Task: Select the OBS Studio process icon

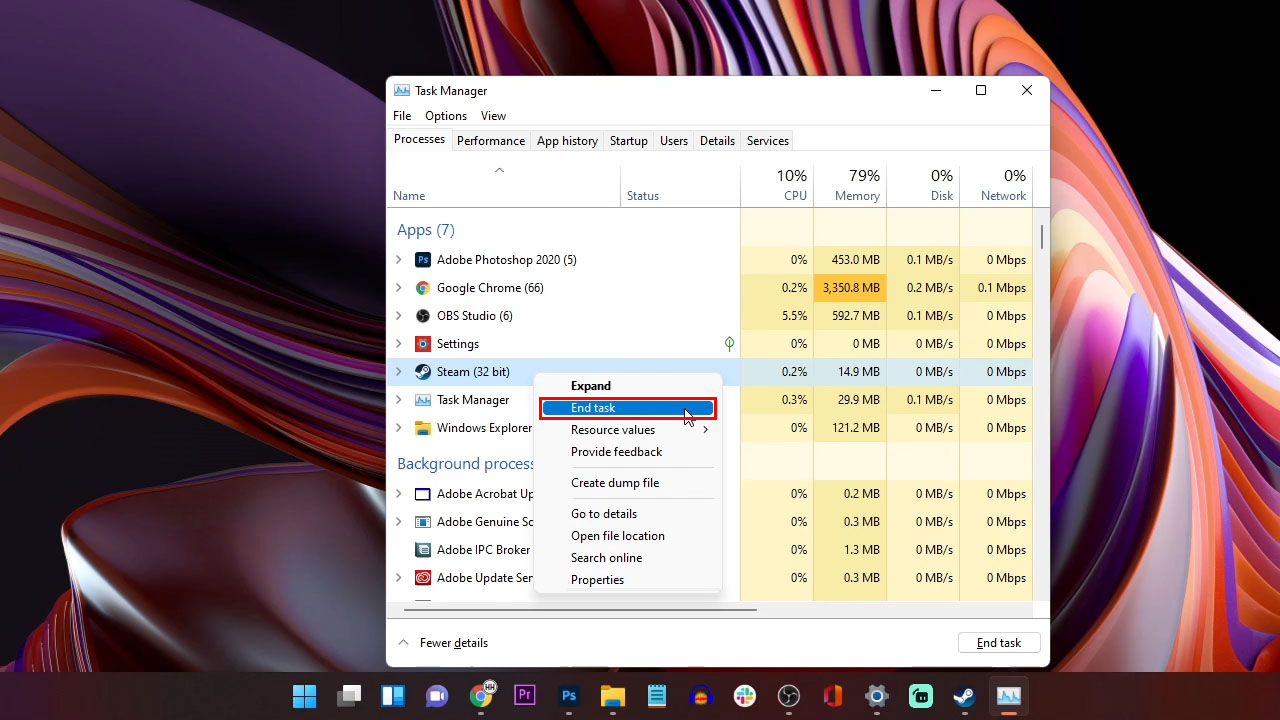Action: tap(423, 315)
